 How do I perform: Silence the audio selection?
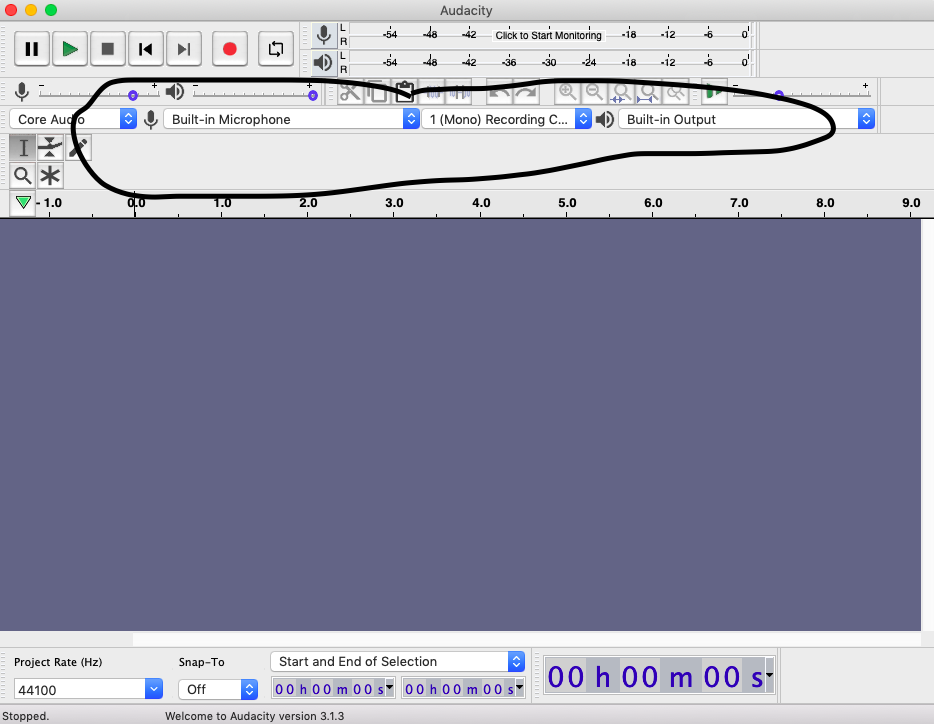(459, 92)
